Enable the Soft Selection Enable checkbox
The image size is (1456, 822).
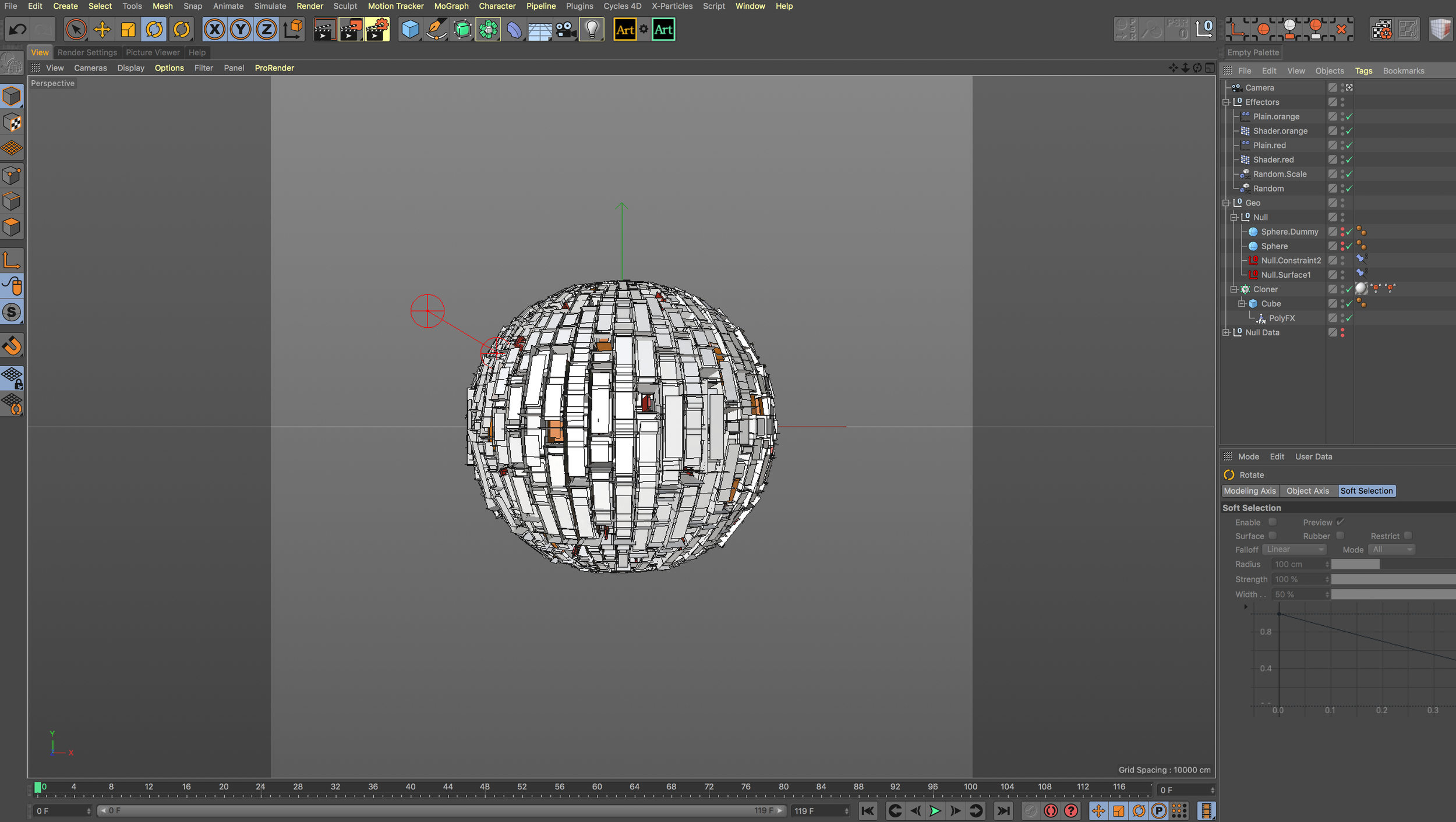point(1273,522)
